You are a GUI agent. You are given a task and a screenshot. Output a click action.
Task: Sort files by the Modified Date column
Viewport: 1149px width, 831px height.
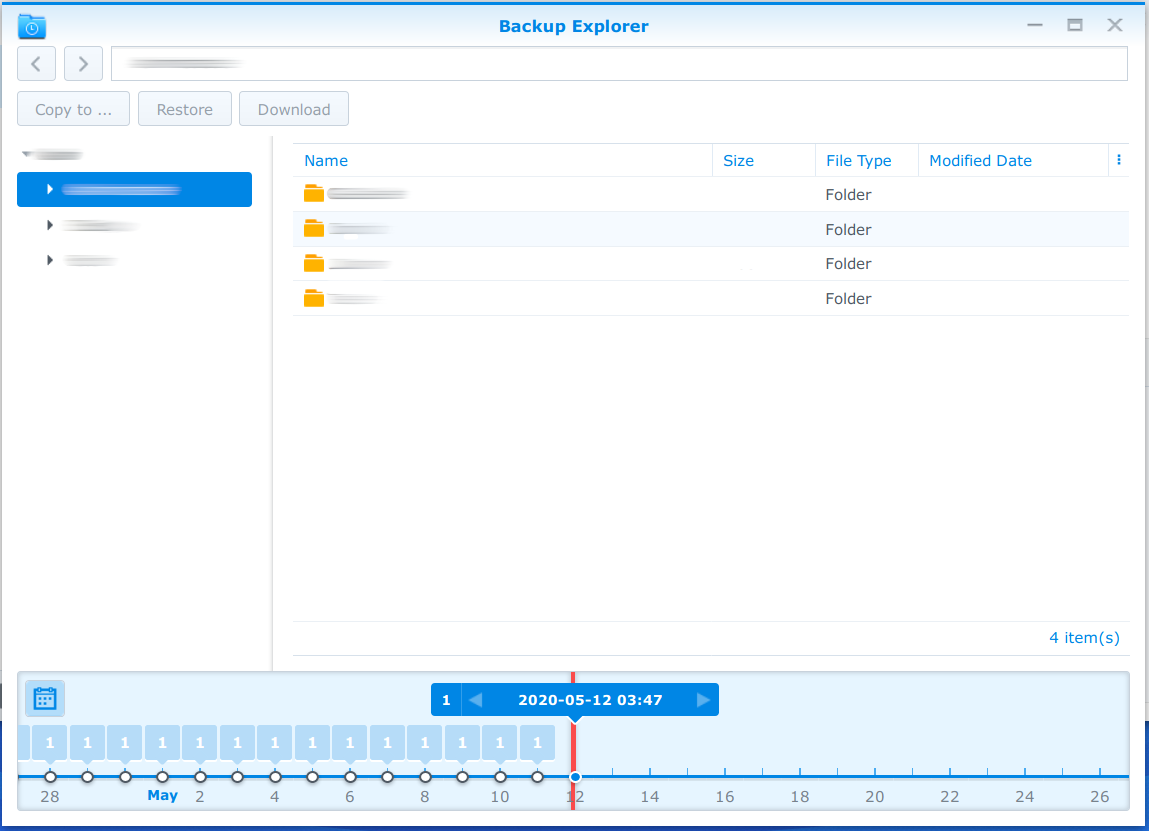[x=980, y=160]
